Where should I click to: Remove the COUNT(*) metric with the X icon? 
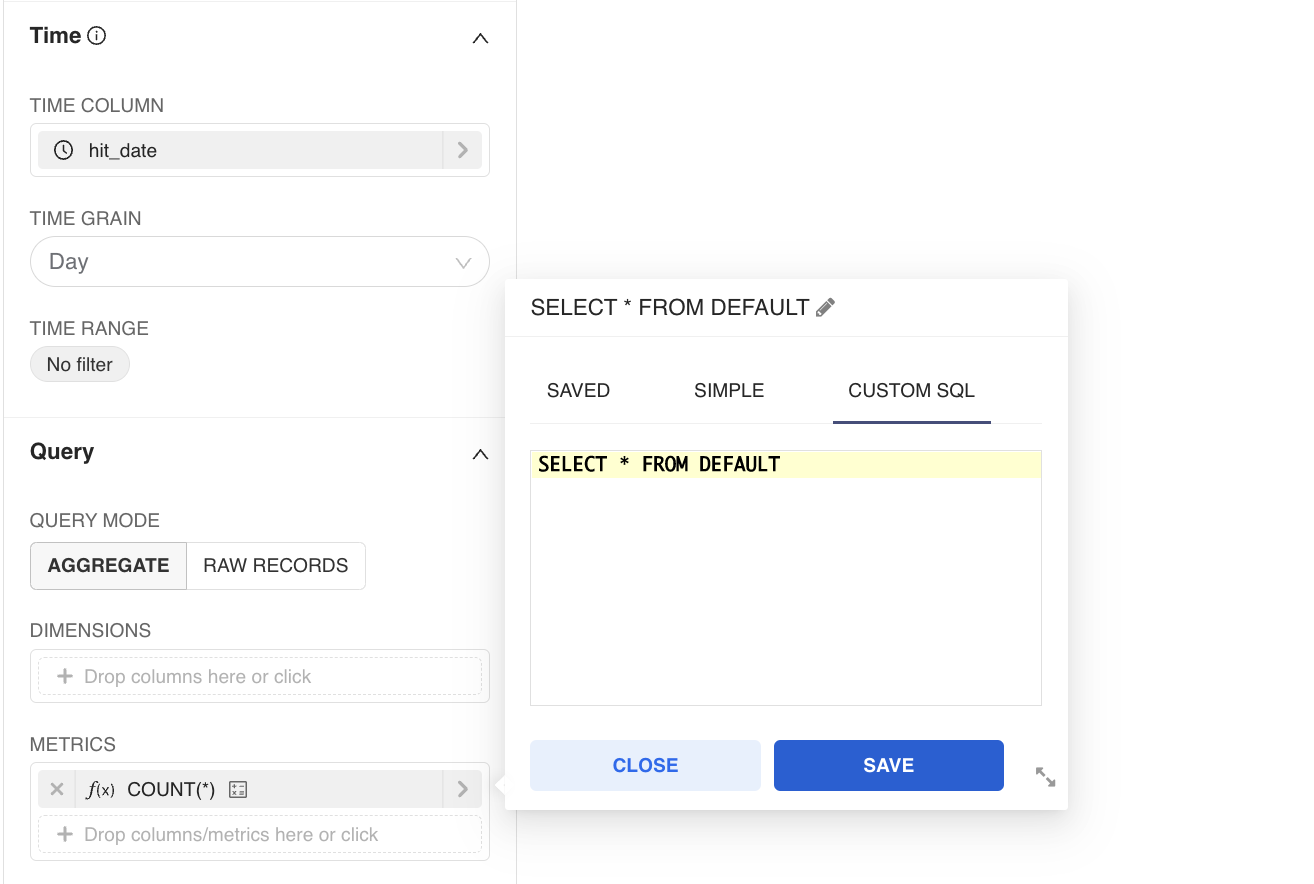pos(57,789)
